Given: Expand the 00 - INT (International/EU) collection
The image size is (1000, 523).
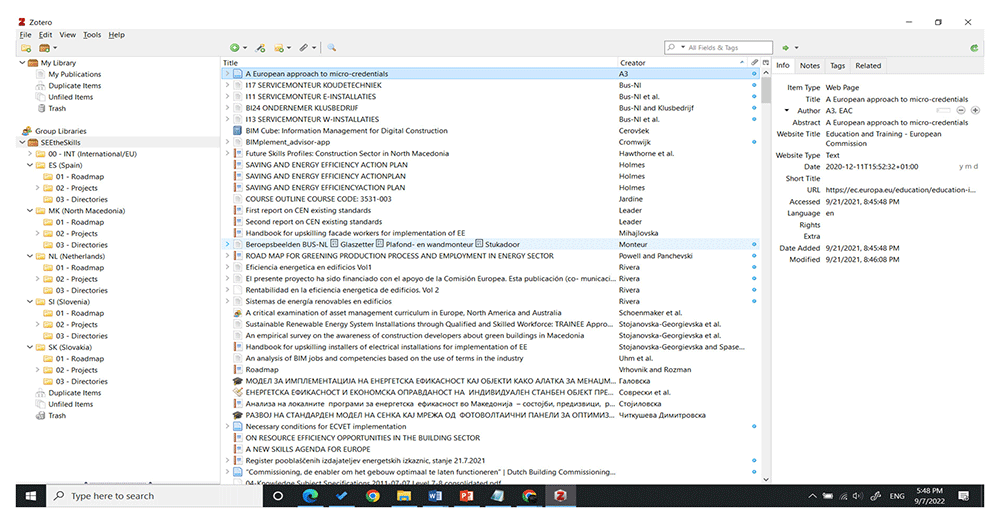Looking at the screenshot, I should pyautogui.click(x=30, y=154).
